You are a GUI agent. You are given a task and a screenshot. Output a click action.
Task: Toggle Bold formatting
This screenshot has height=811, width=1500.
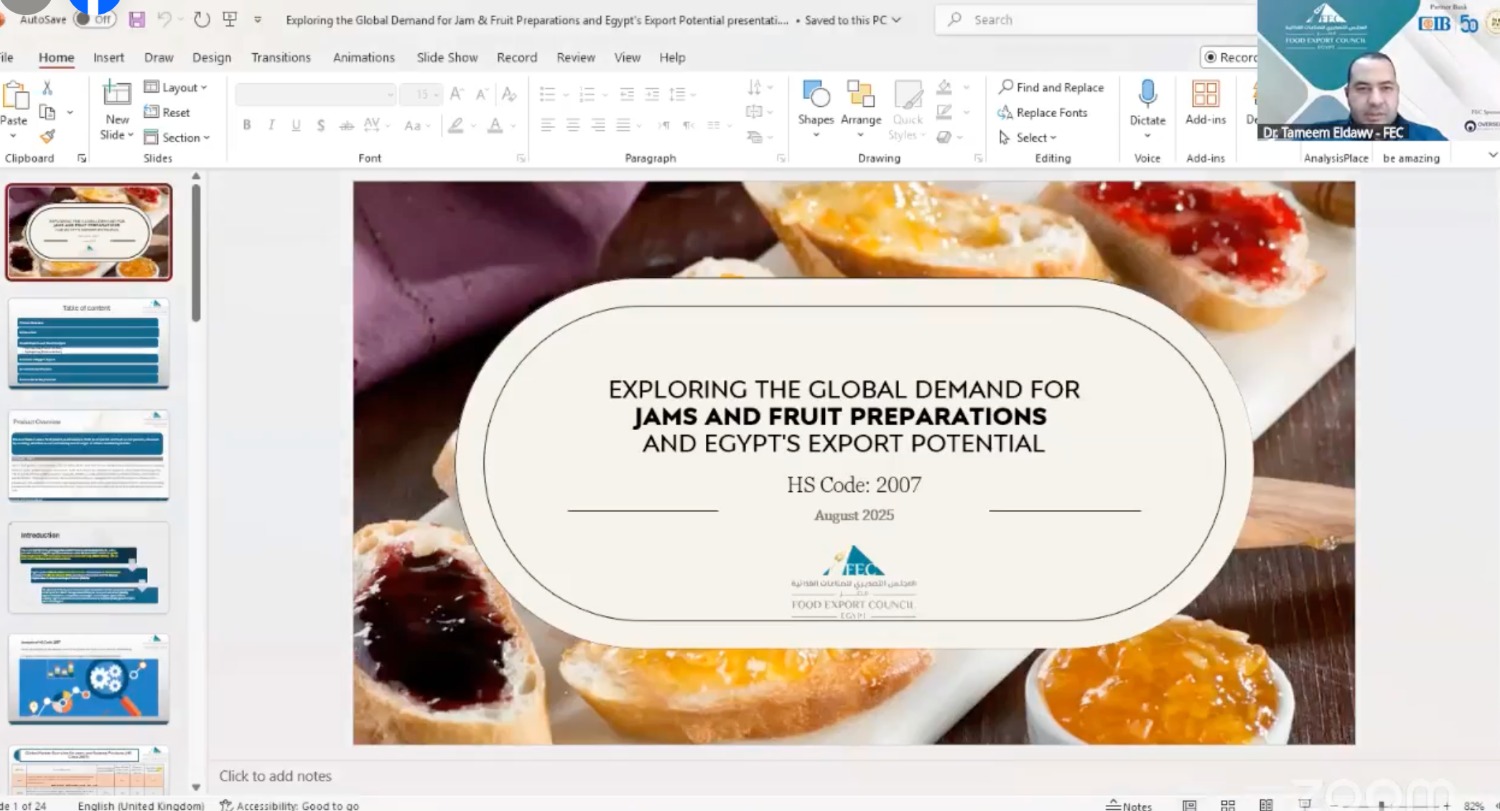246,125
